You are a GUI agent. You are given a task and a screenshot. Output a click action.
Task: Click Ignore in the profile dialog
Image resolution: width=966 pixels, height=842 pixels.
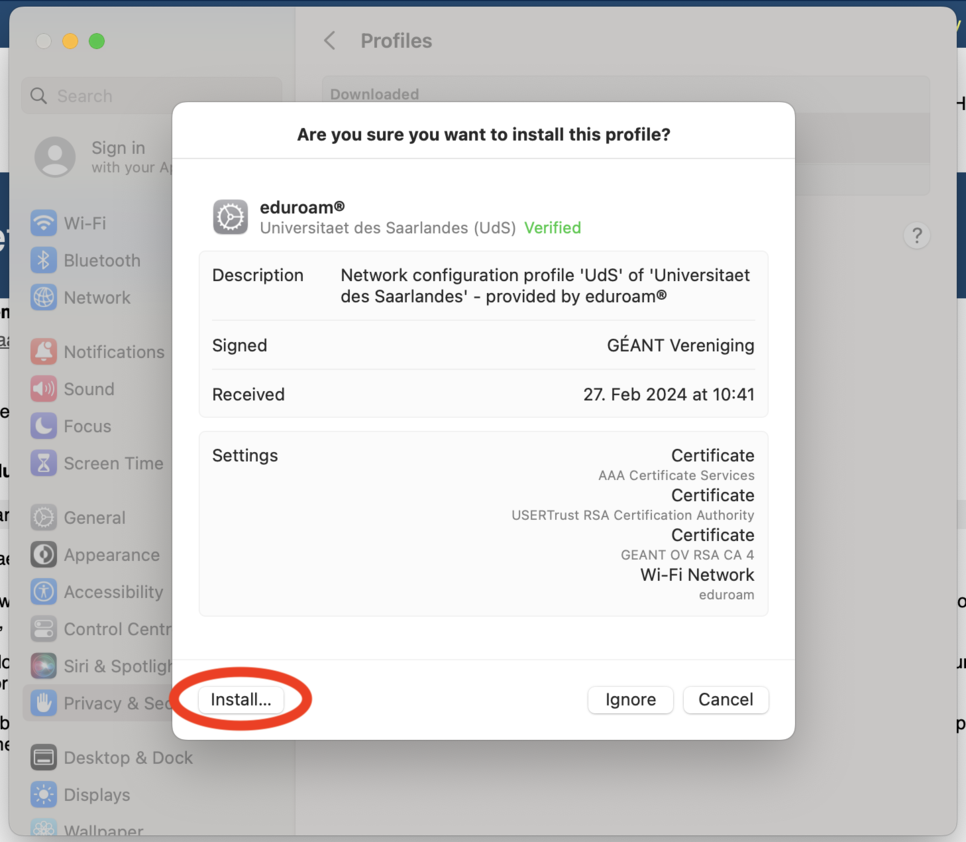click(x=630, y=700)
